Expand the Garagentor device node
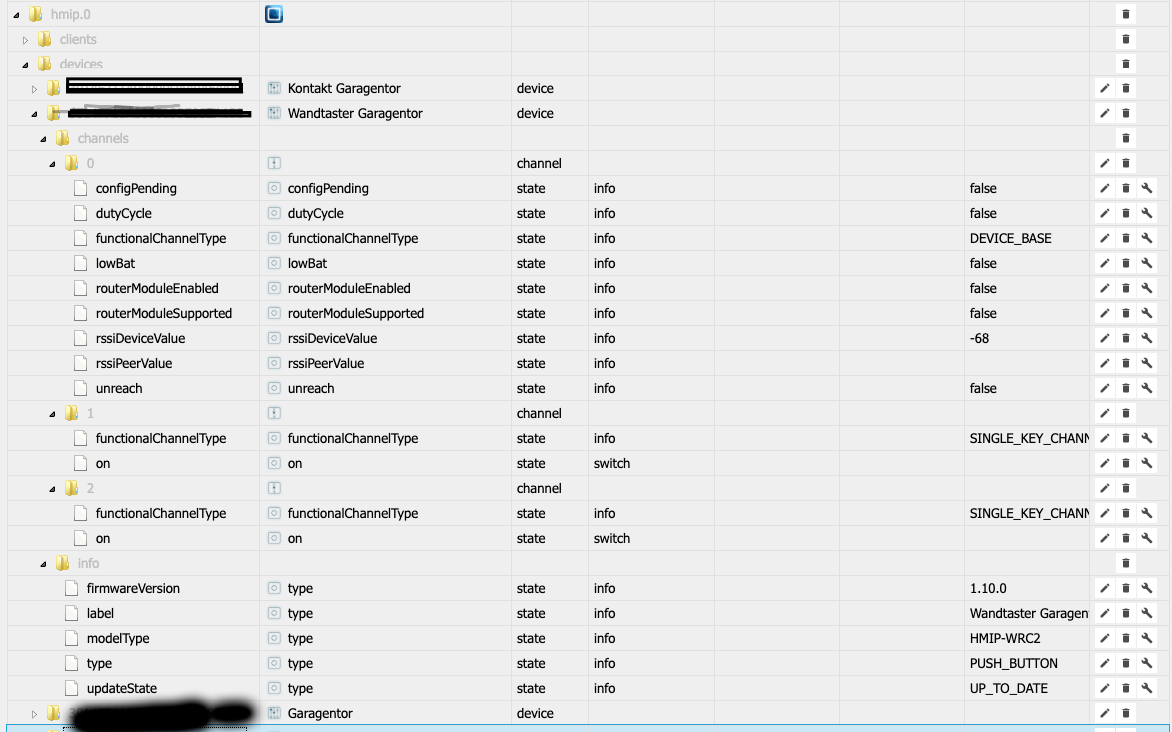This screenshot has height=732, width=1172. [34, 714]
